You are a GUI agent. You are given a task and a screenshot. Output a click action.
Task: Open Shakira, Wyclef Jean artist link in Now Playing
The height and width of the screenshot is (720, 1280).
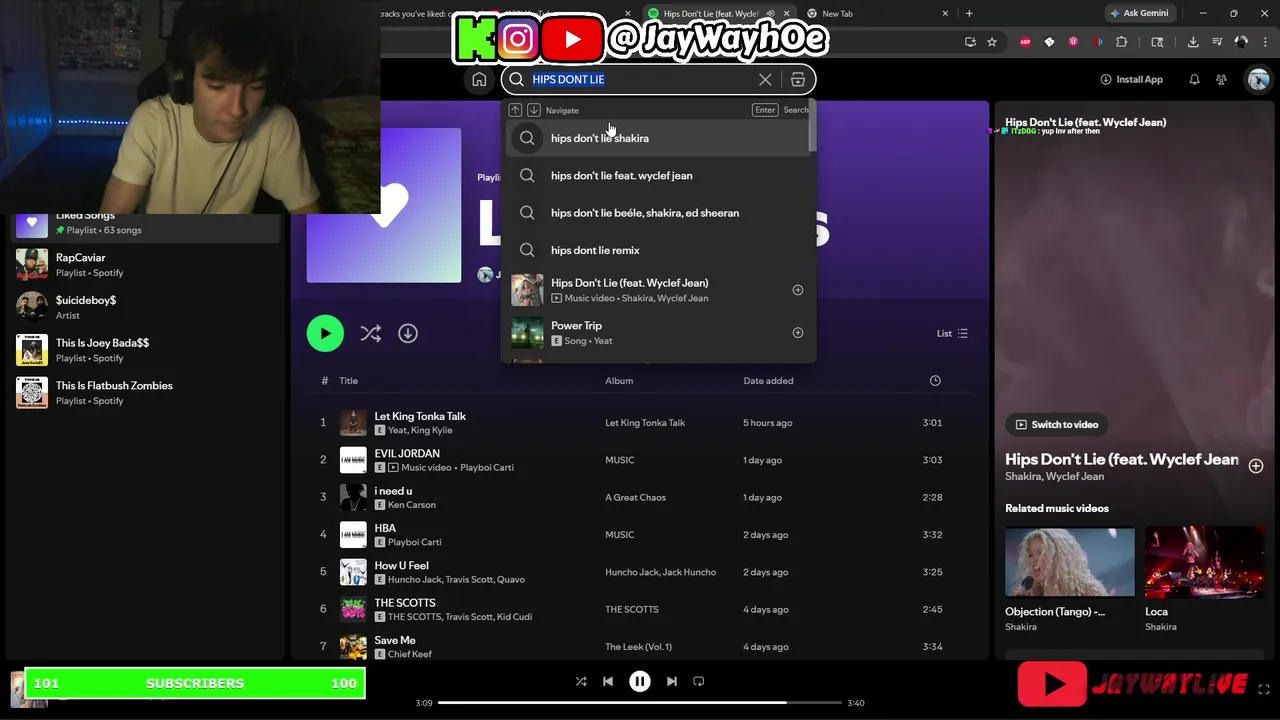[1054, 477]
